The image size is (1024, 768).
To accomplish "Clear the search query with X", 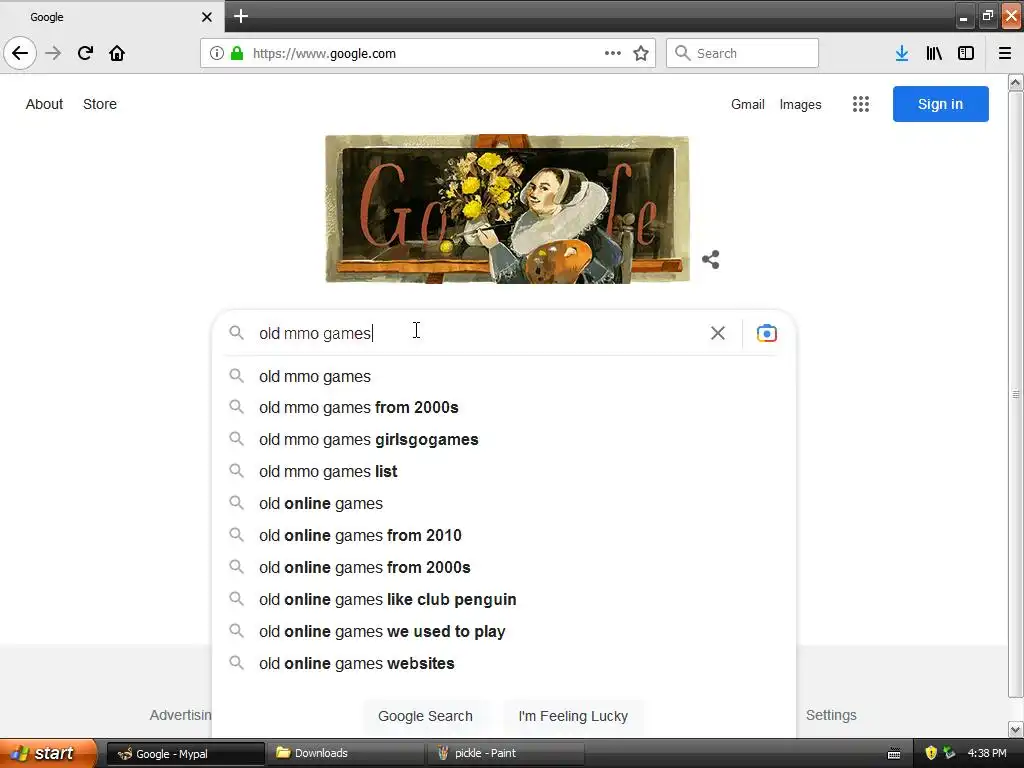I will [x=718, y=333].
